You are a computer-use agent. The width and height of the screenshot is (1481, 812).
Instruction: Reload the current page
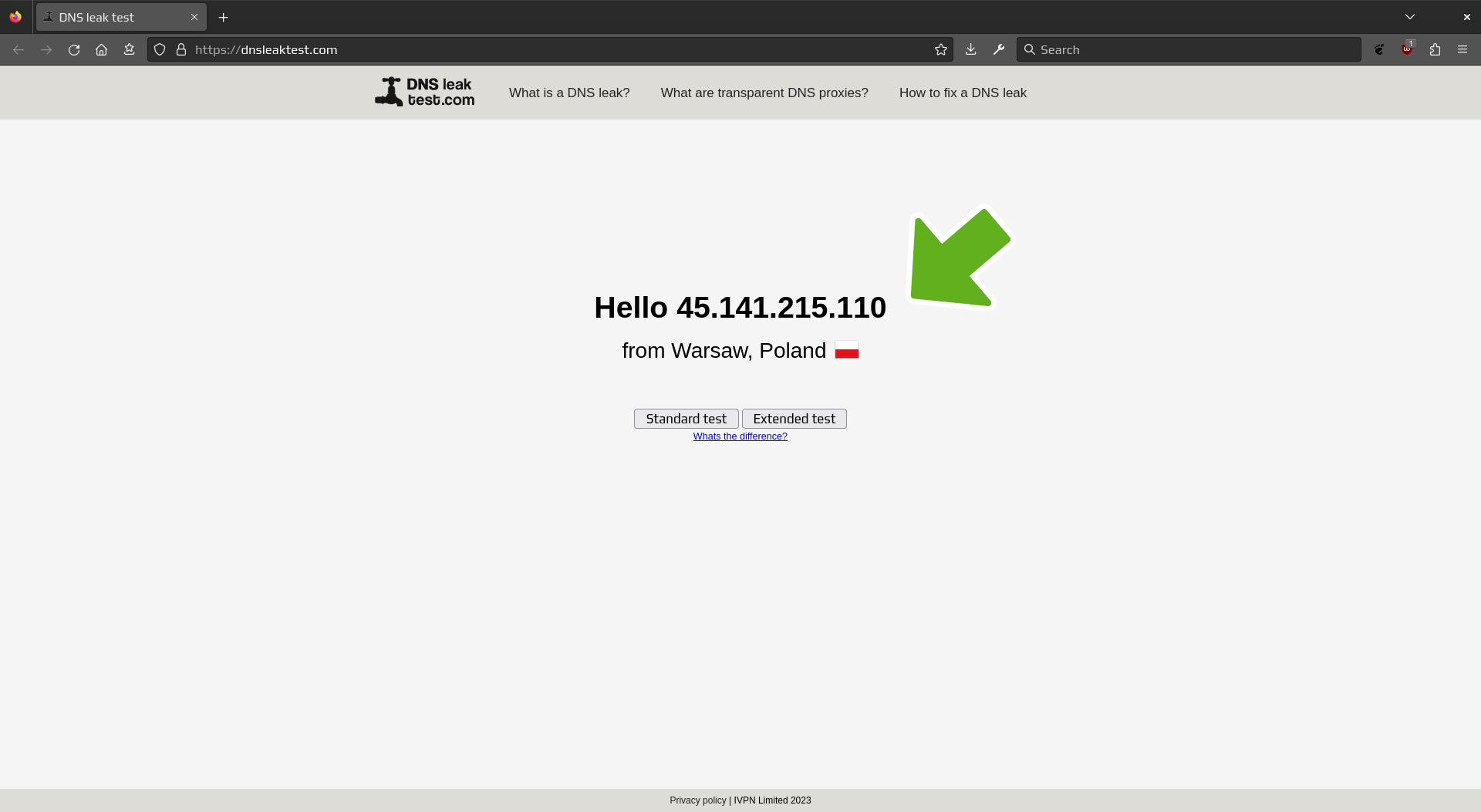74,49
